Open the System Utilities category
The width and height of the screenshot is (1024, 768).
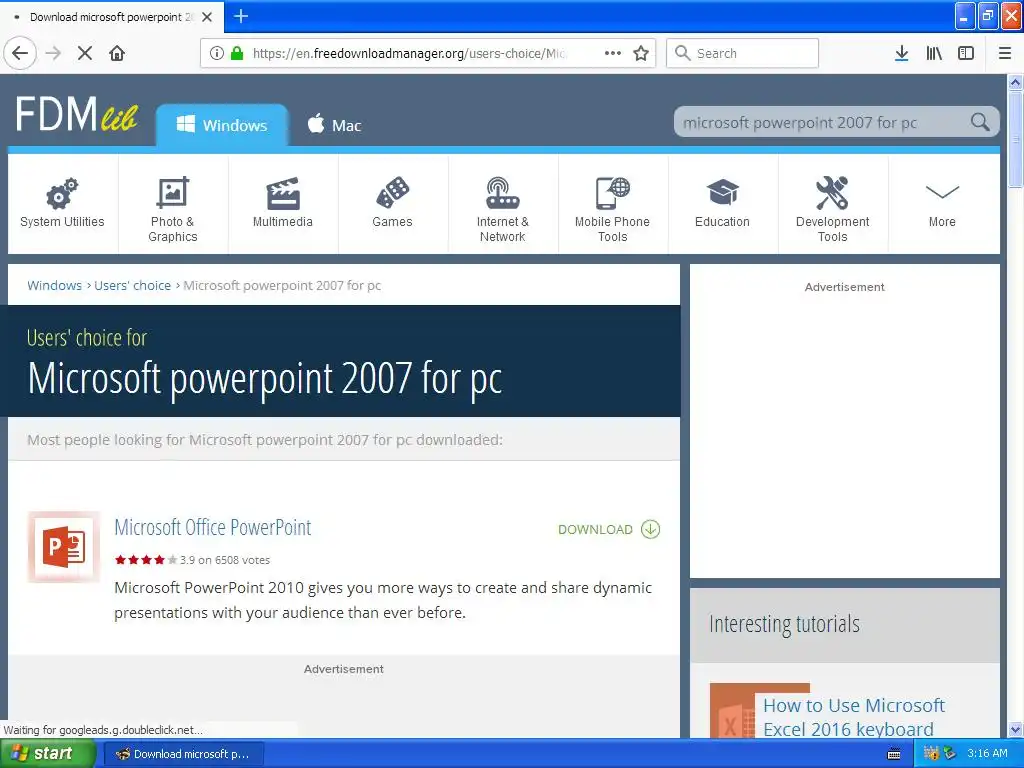(63, 203)
